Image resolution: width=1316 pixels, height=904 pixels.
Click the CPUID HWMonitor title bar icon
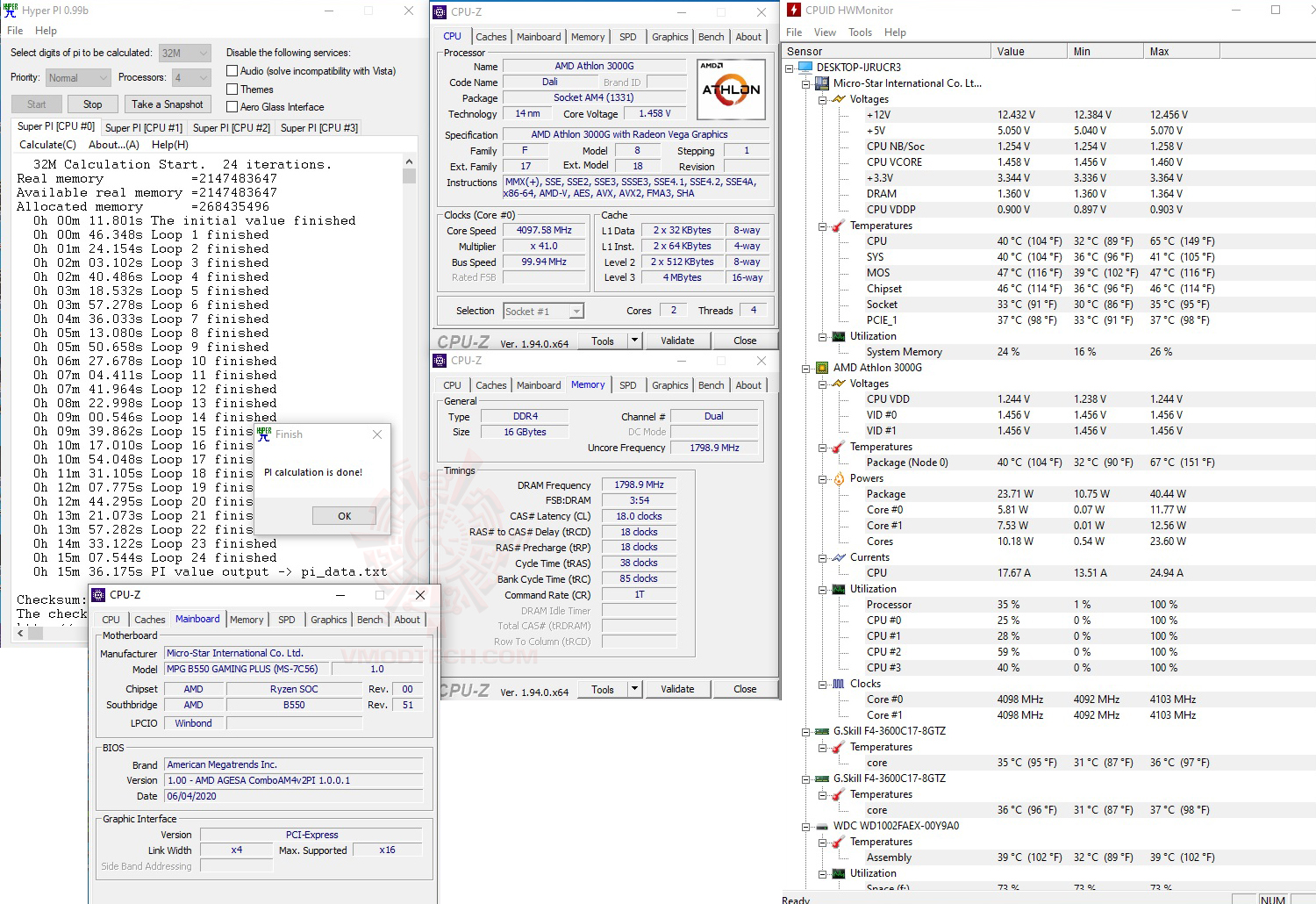[x=794, y=11]
